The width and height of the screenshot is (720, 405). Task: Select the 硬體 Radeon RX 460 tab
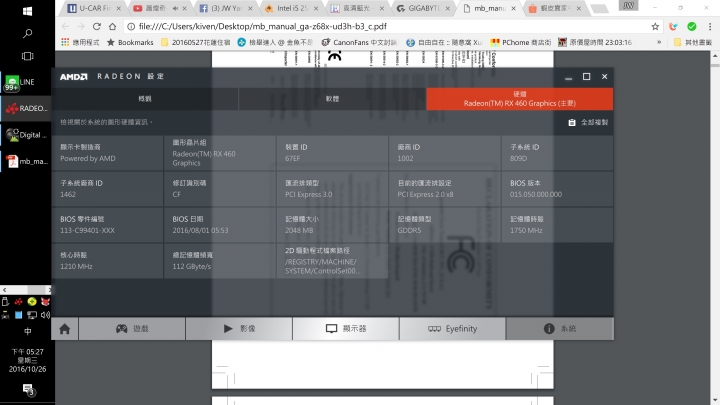tap(519, 99)
